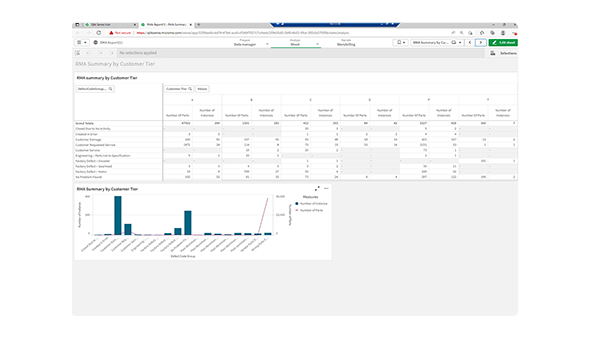Click the Number of Instance legend swatch
590x360 pixels.
tap(297, 204)
